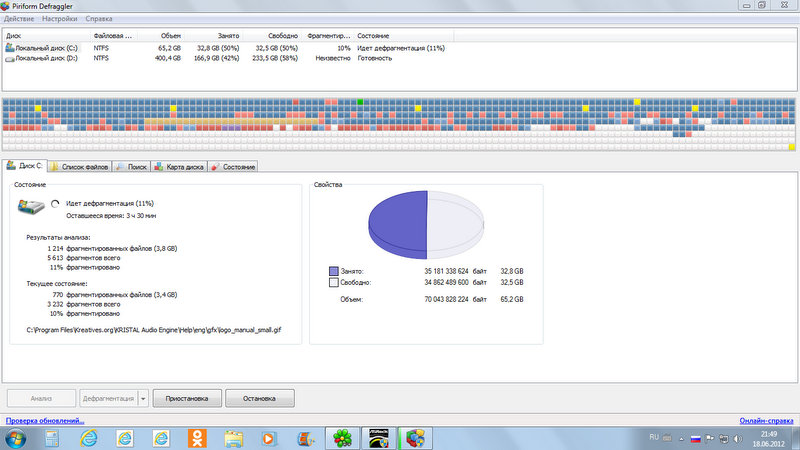800x450 pixels.
Task: Open the Справка menu
Action: (x=99, y=19)
